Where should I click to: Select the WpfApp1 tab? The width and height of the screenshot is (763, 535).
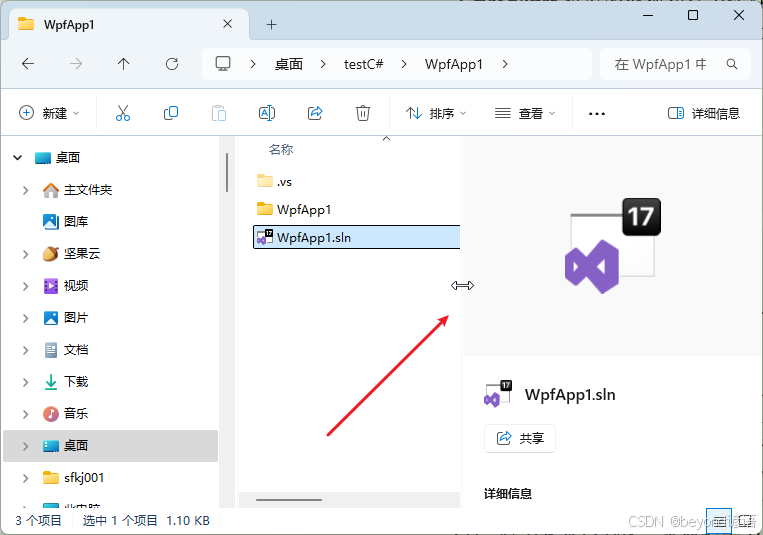coord(129,24)
